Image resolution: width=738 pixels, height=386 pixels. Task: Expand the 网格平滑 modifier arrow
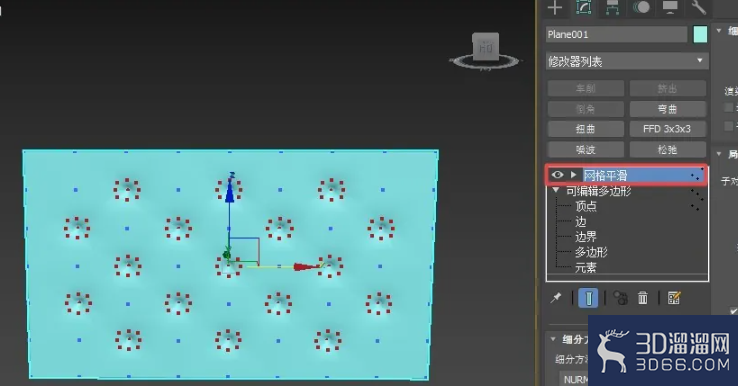(x=573, y=175)
